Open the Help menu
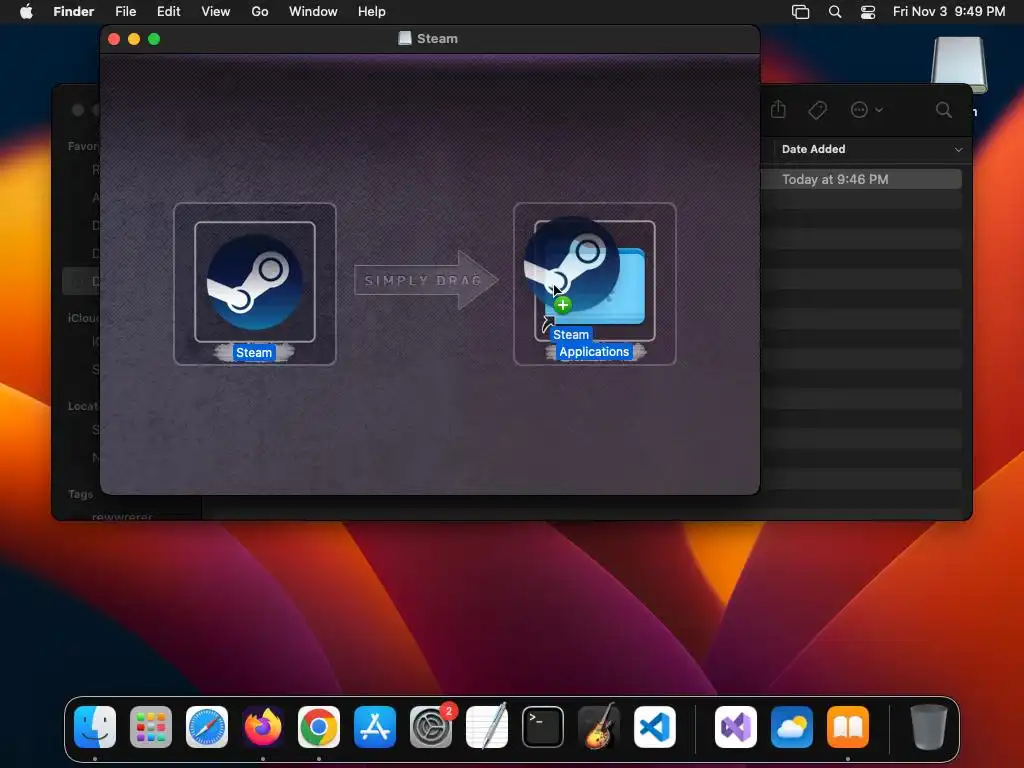Screen dimensions: 1024x768 coord(372,11)
